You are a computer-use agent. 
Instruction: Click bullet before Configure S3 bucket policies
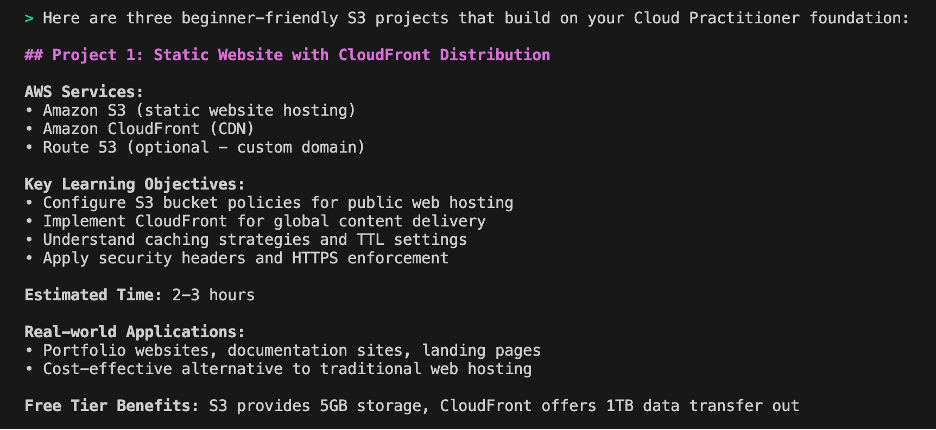[x=29, y=204]
